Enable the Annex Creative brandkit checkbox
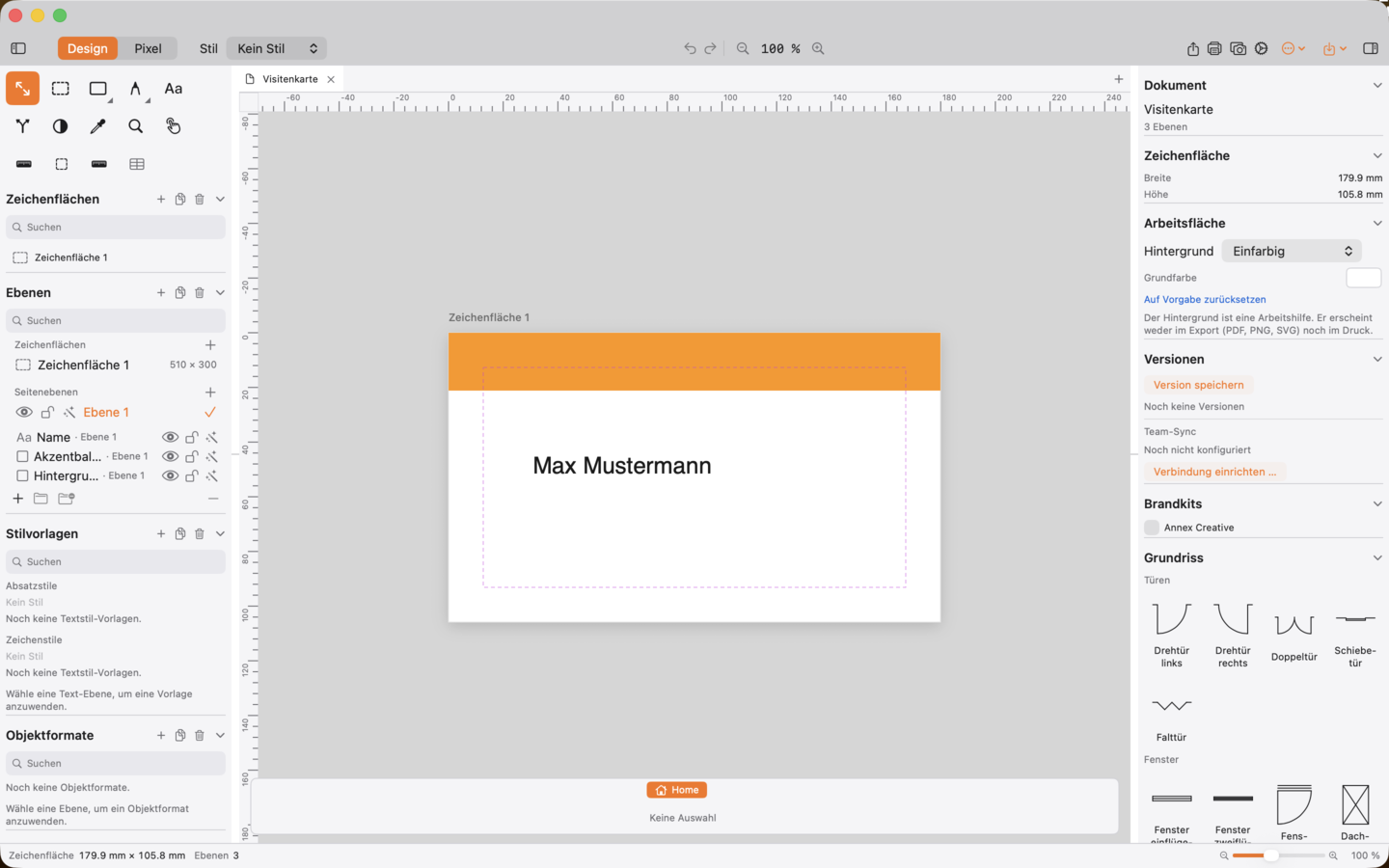 pyautogui.click(x=1152, y=528)
